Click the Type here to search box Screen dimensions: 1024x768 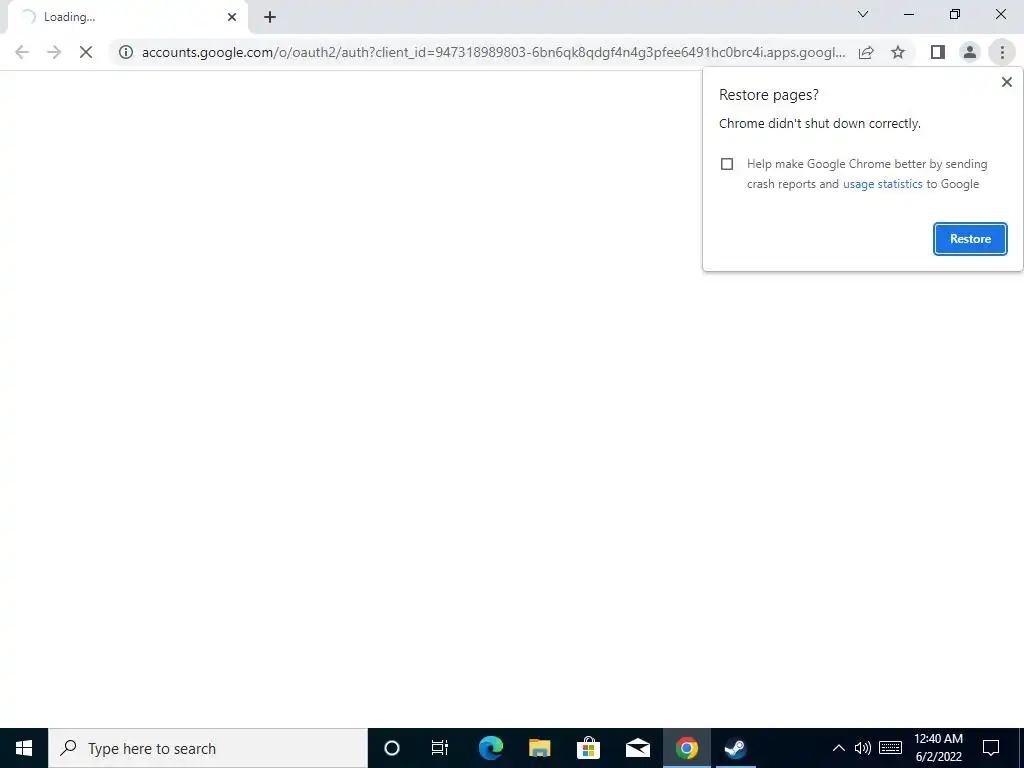click(208, 748)
